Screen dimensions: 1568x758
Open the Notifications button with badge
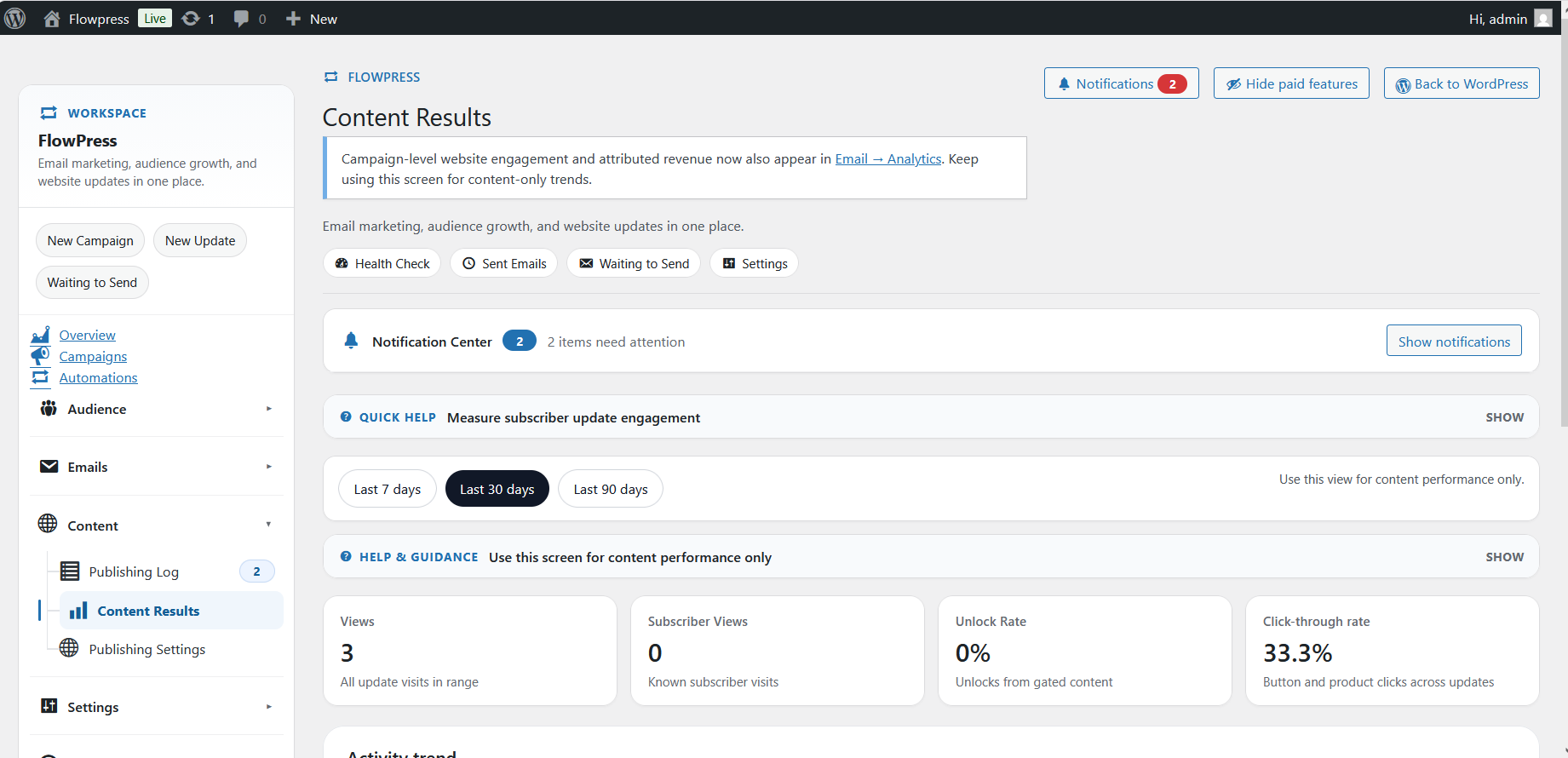pos(1122,83)
